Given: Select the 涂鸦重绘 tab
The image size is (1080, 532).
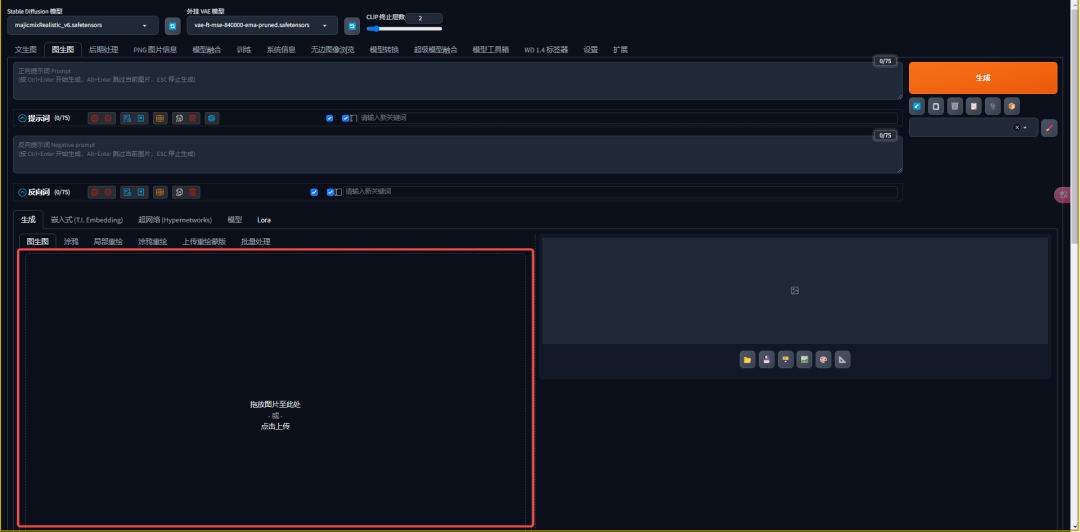Looking at the screenshot, I should (x=152, y=242).
